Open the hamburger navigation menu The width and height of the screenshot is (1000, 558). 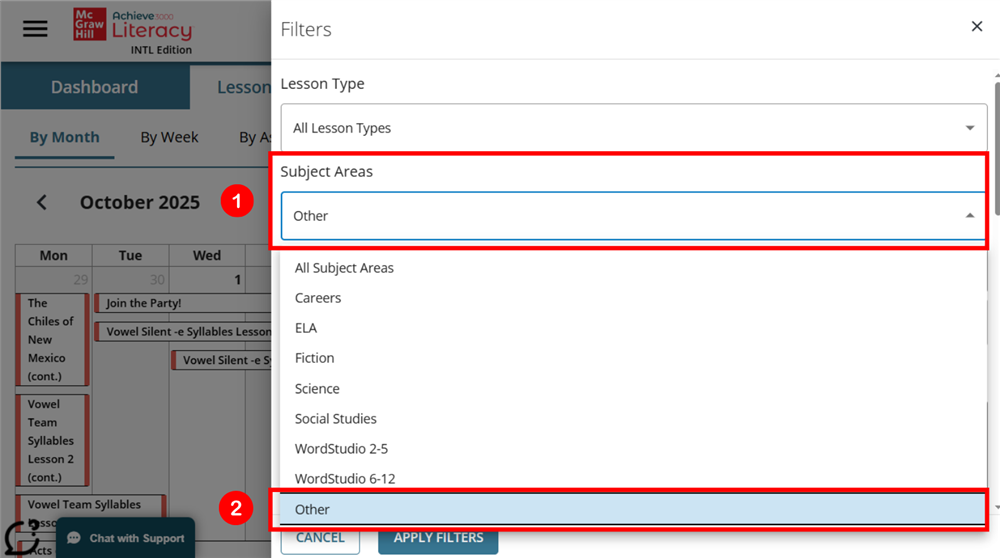pyautogui.click(x=35, y=28)
